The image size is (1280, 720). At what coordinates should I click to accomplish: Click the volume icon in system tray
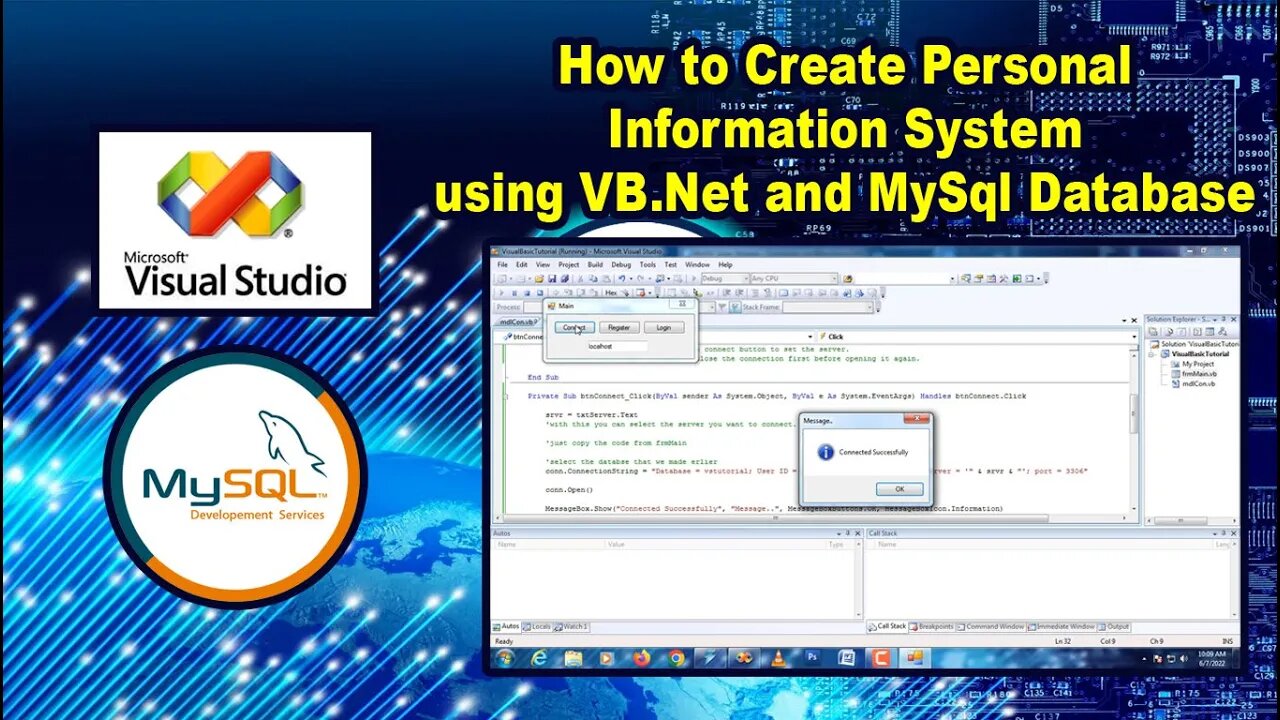pos(1184,658)
